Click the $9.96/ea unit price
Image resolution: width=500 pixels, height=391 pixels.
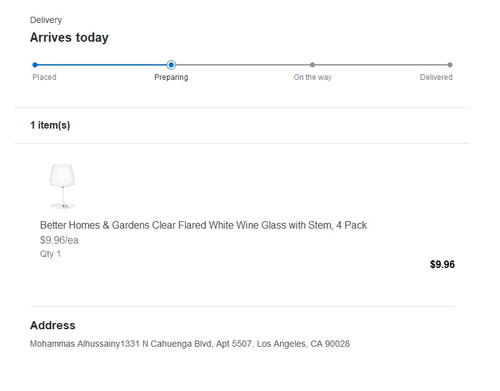click(59, 240)
